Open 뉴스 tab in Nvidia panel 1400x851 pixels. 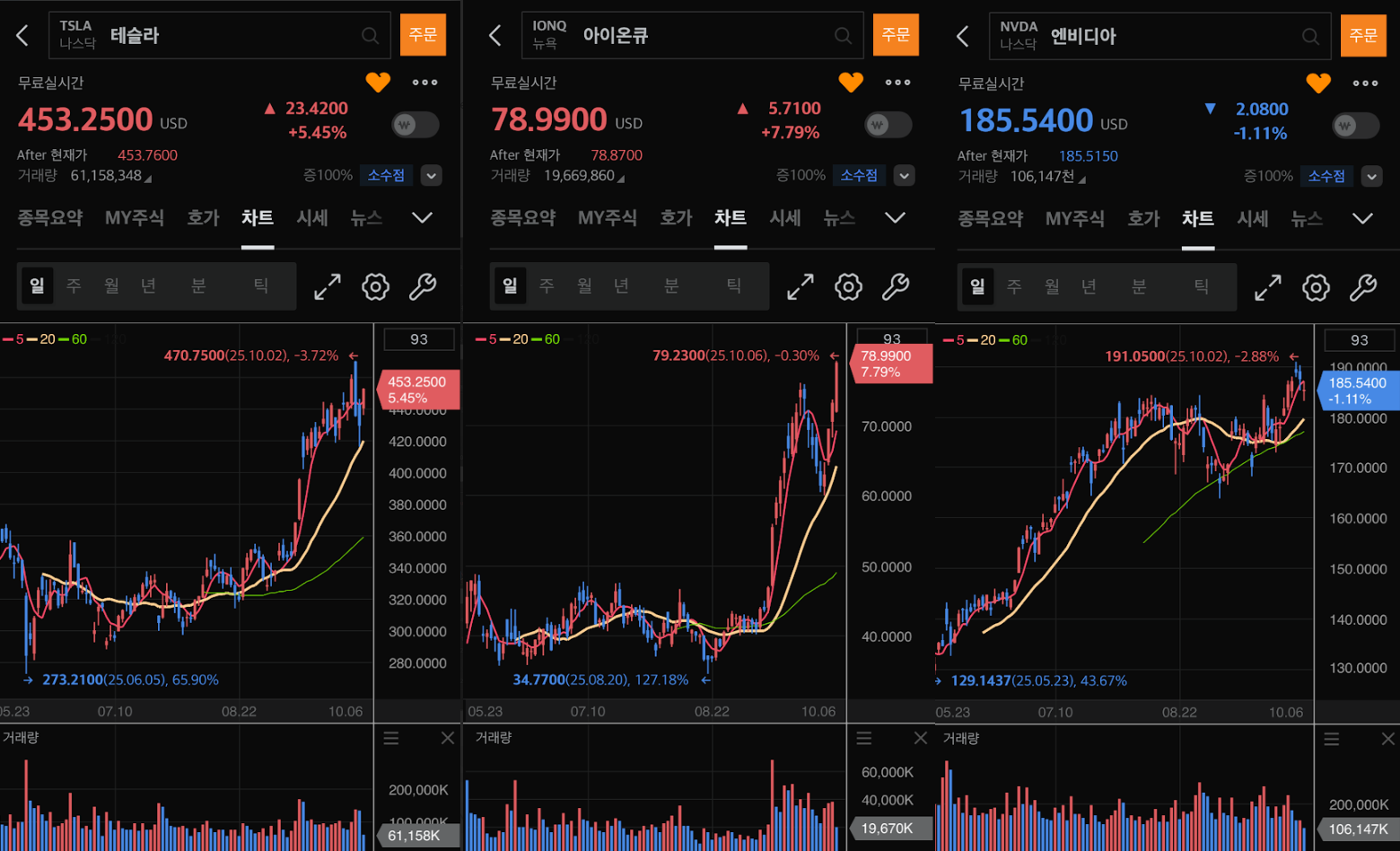tap(1307, 219)
